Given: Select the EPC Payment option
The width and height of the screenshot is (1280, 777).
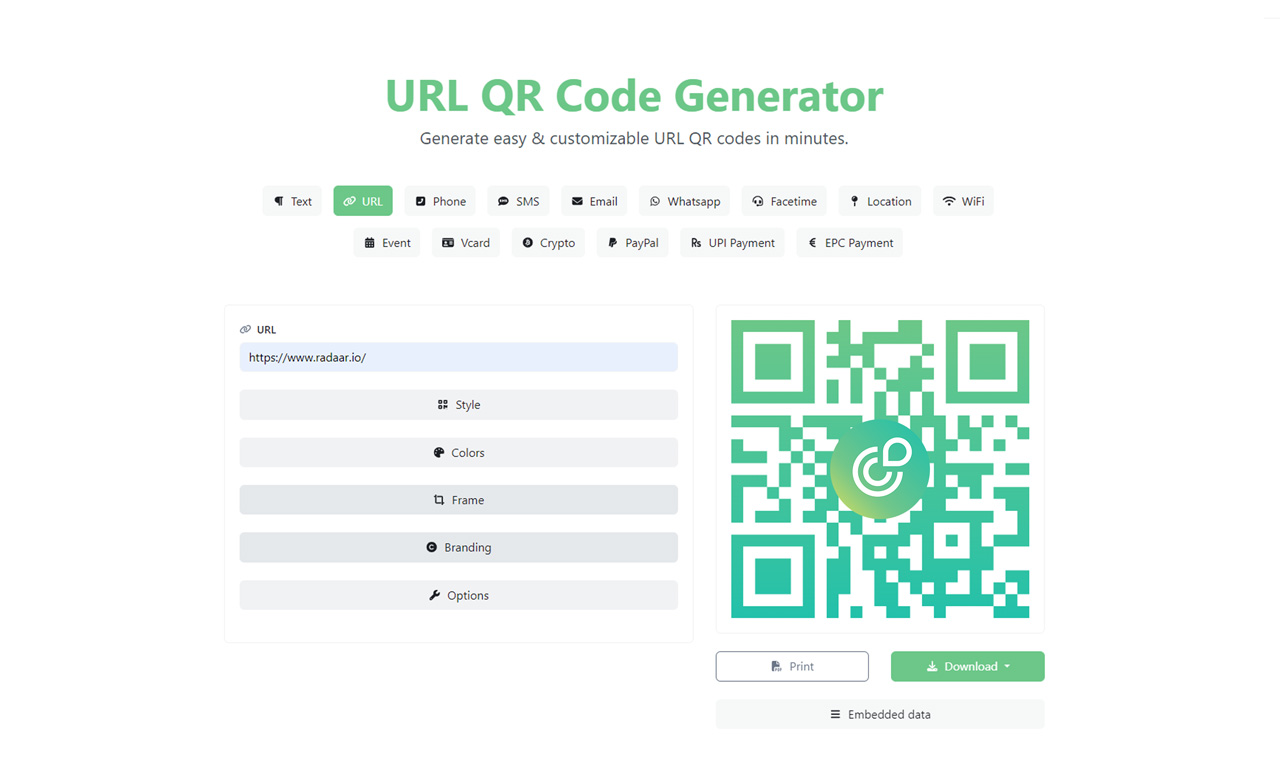Looking at the screenshot, I should point(849,242).
